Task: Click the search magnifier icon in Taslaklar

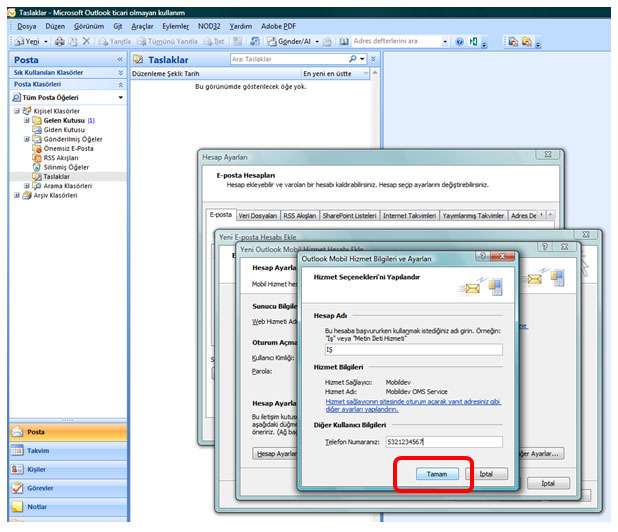Action: pyautogui.click(x=353, y=59)
